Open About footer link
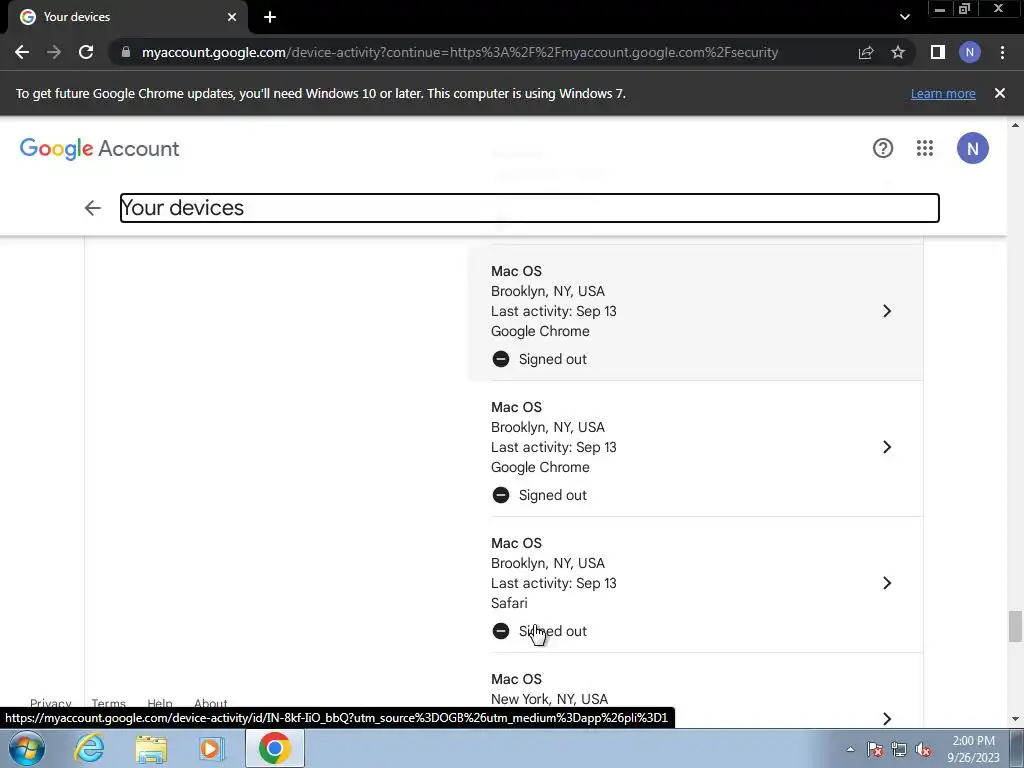The image size is (1024, 768). [x=210, y=703]
